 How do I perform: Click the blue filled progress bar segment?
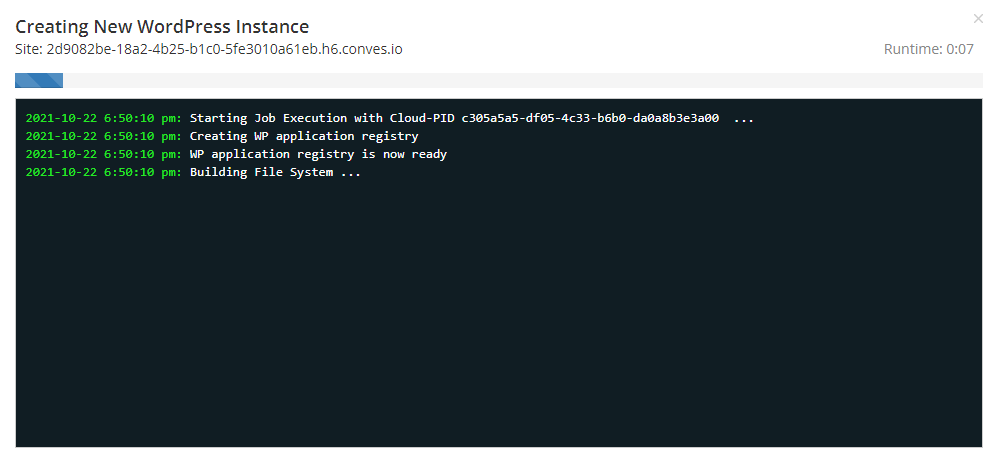pyautogui.click(x=39, y=80)
